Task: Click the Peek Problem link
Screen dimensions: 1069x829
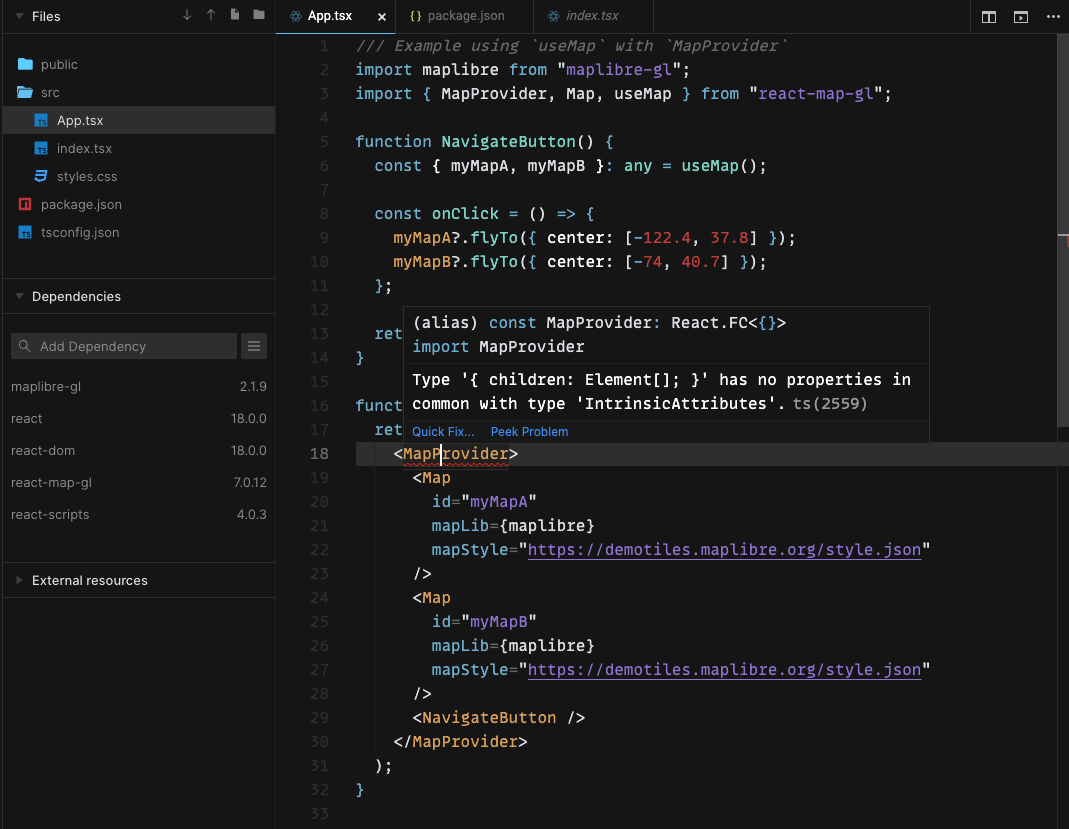Action: click(529, 431)
